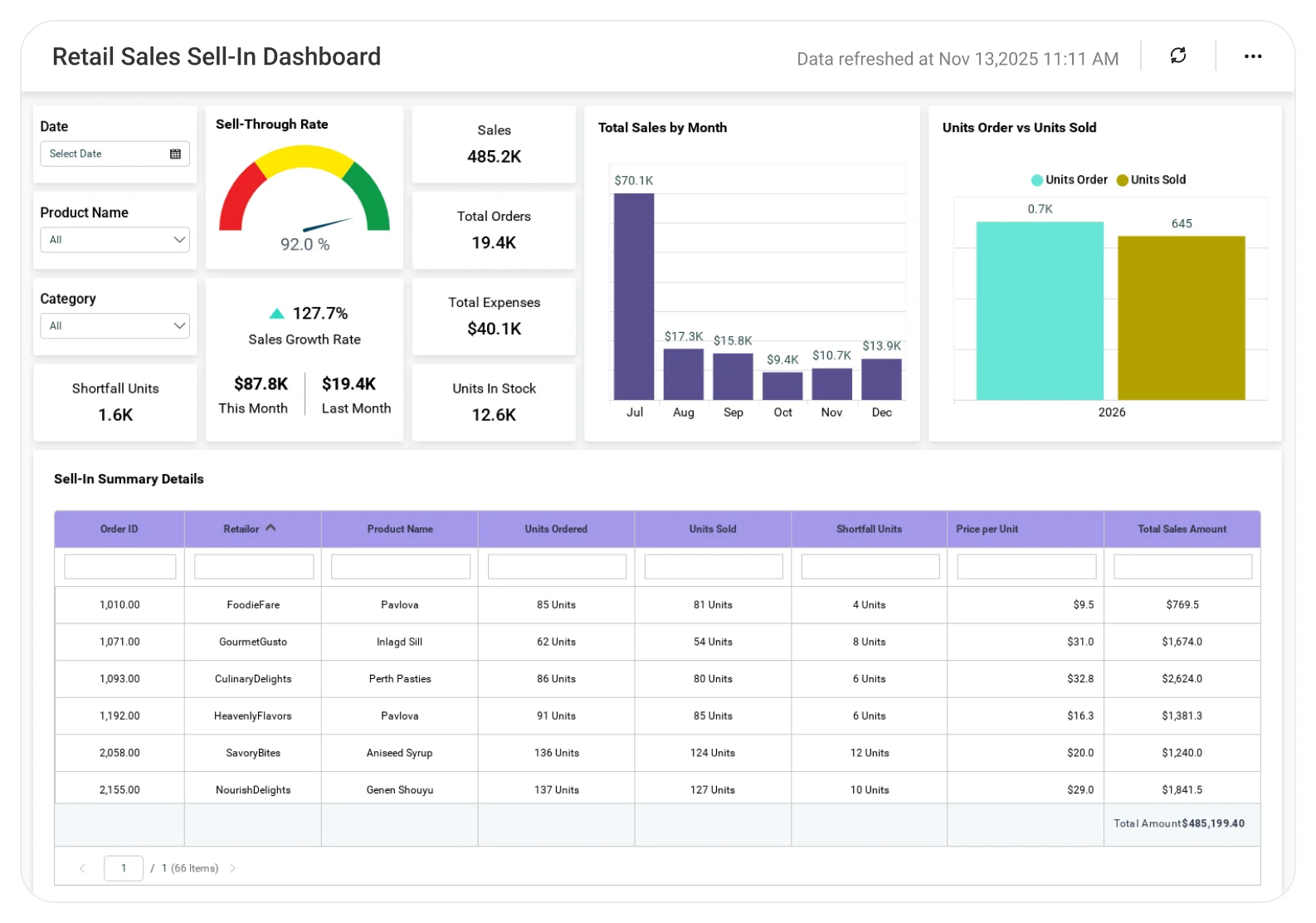1316x923 pixels.
Task: Sort by the Total Sales Amount column header
Action: (1182, 529)
